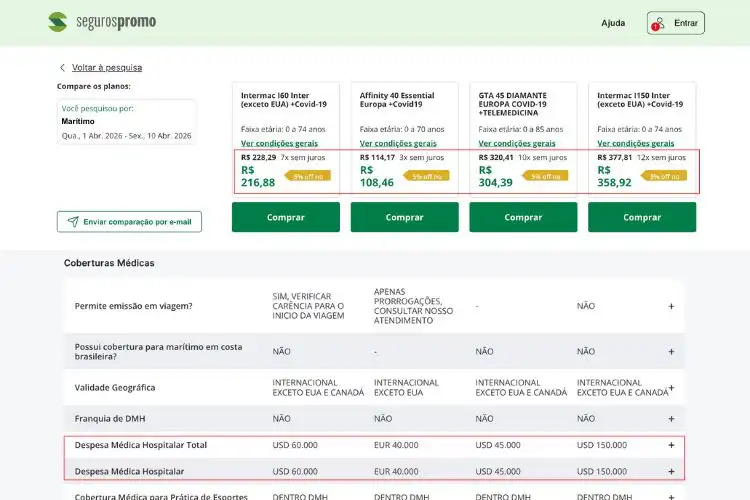Click Comprar for the Affinity 40 Essential plan
Viewport: 750px width, 500px height.
click(405, 217)
